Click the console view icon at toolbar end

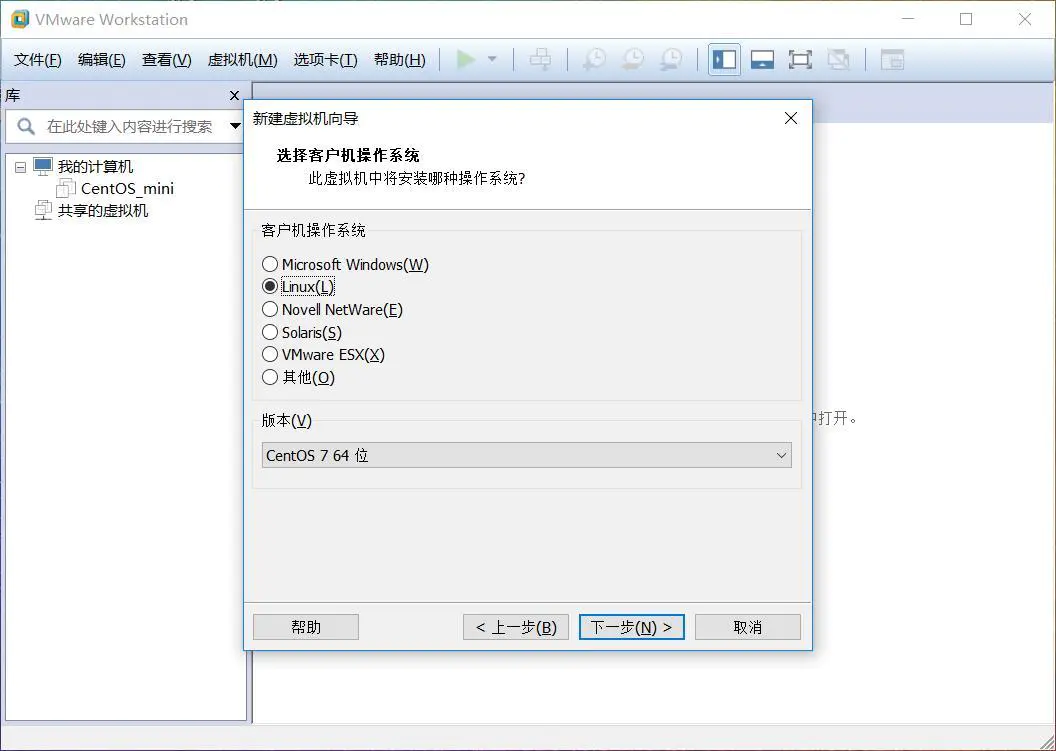tap(892, 59)
